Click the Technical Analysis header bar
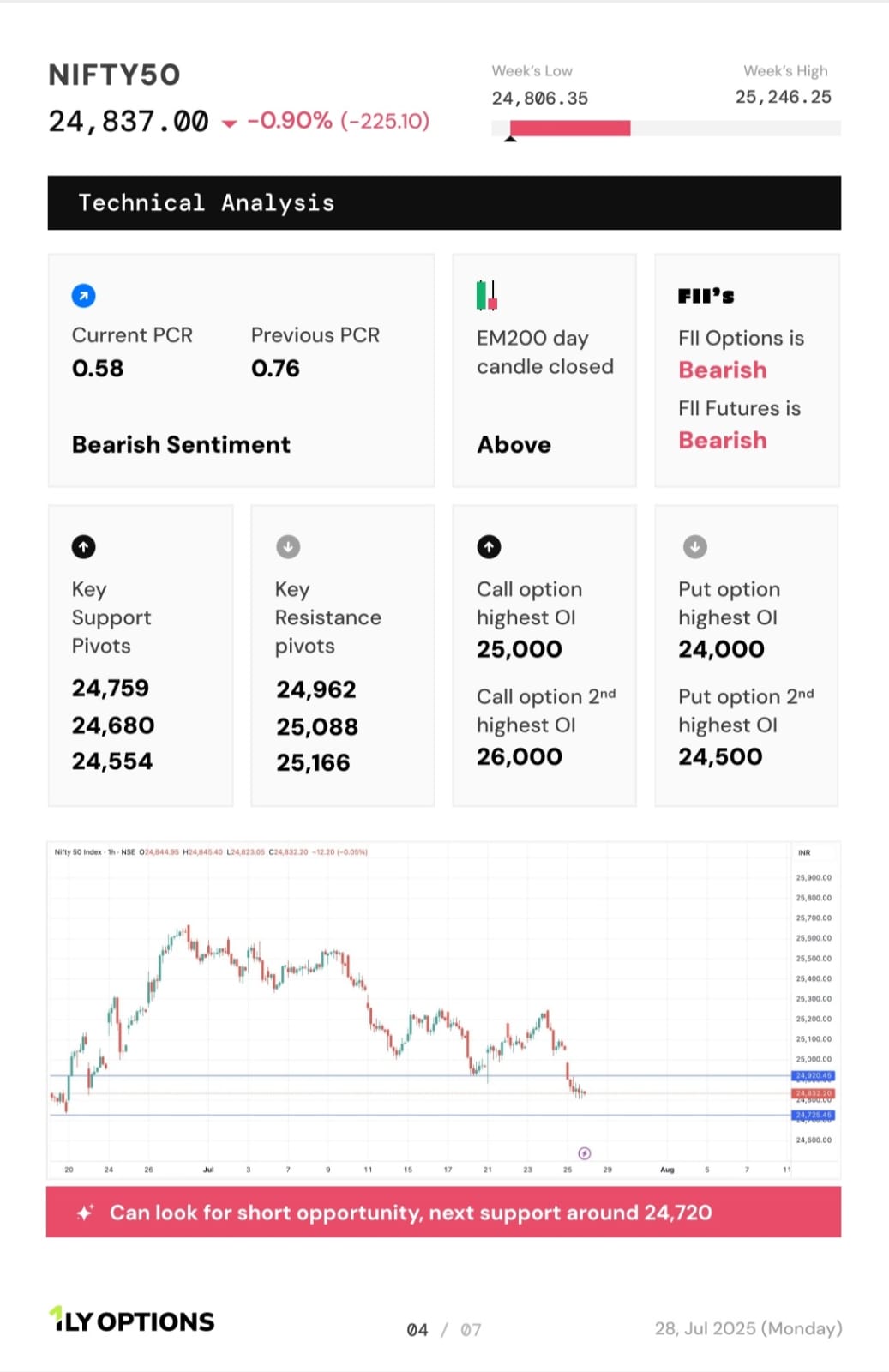The height and width of the screenshot is (1372, 889). 444,202
